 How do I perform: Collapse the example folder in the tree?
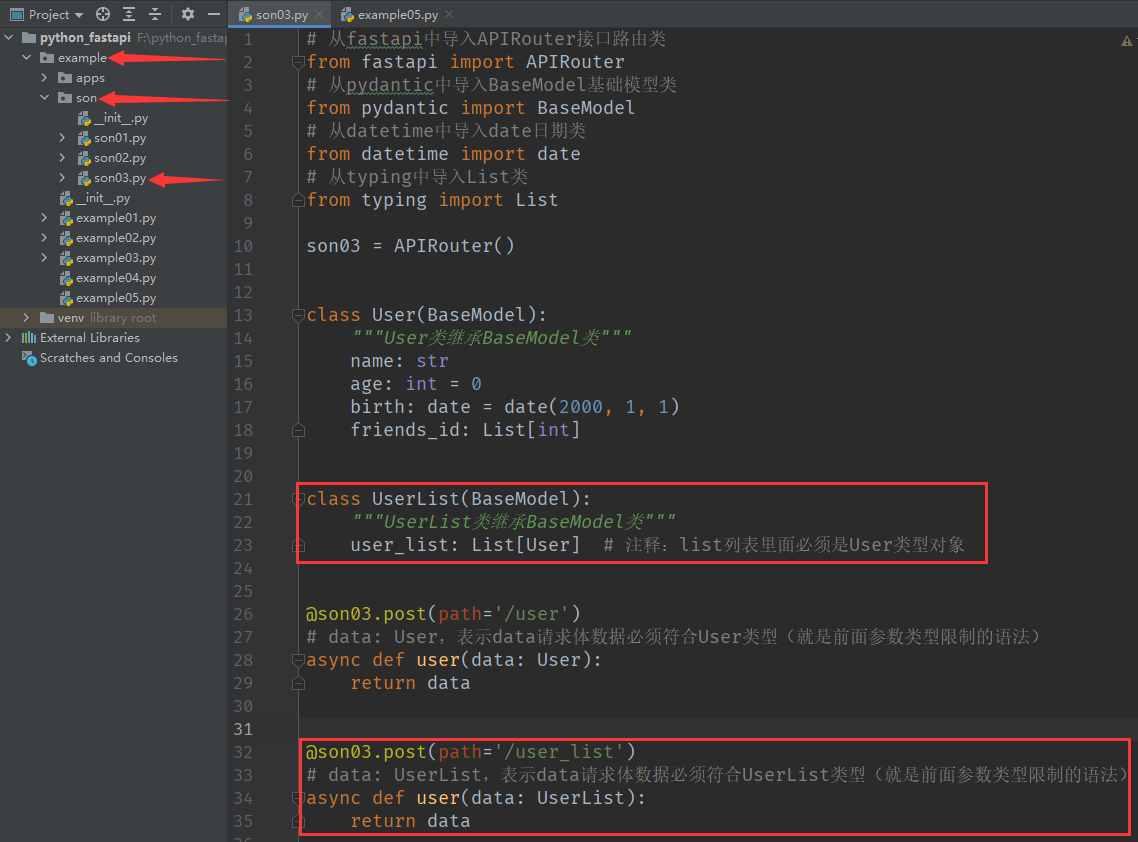pos(26,58)
